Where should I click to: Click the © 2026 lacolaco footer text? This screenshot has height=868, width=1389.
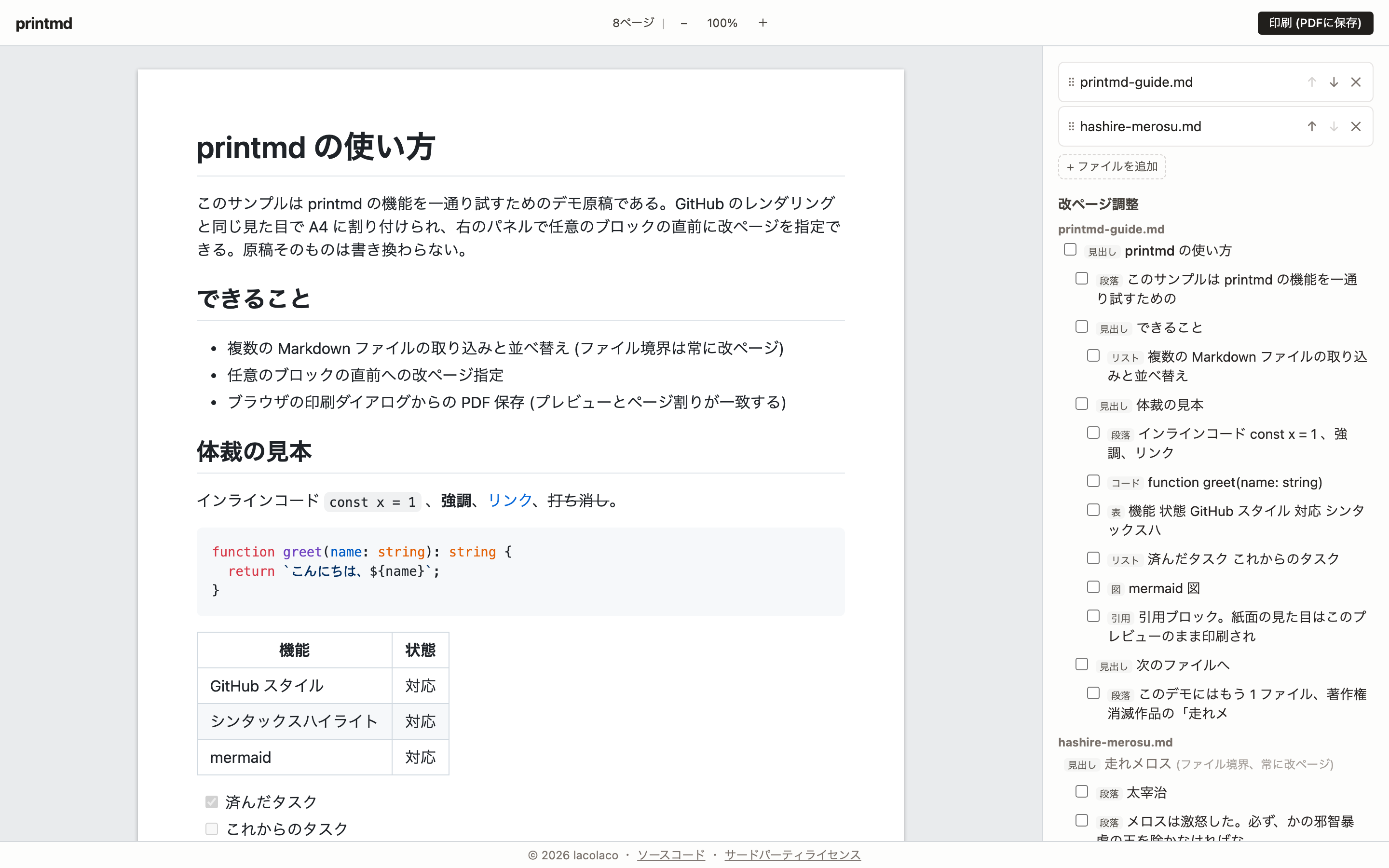click(573, 855)
